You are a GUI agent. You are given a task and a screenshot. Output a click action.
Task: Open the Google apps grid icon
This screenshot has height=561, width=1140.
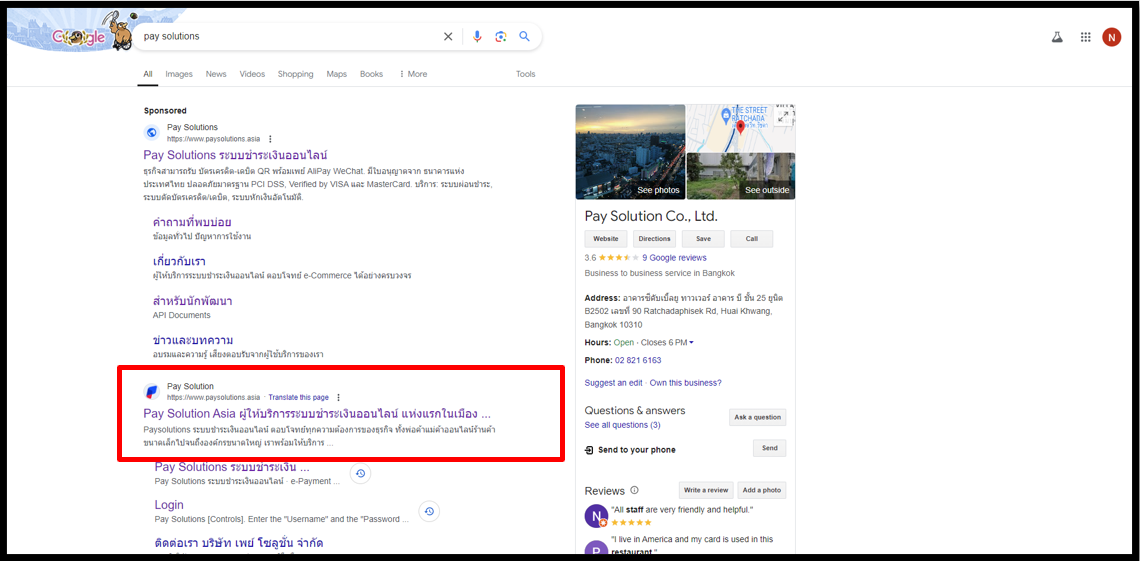pyautogui.click(x=1085, y=37)
